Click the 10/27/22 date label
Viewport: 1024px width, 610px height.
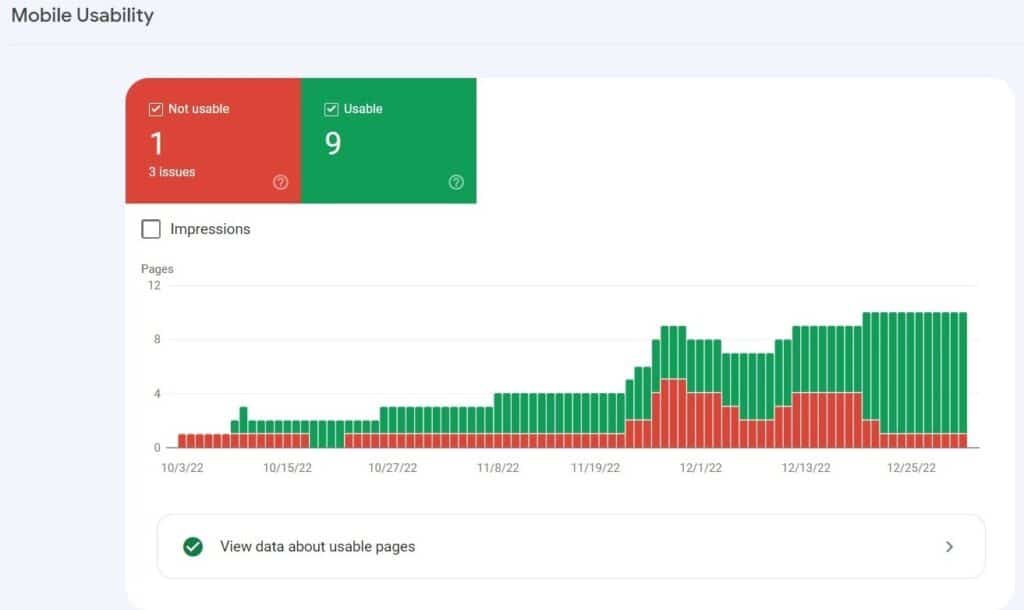point(392,468)
